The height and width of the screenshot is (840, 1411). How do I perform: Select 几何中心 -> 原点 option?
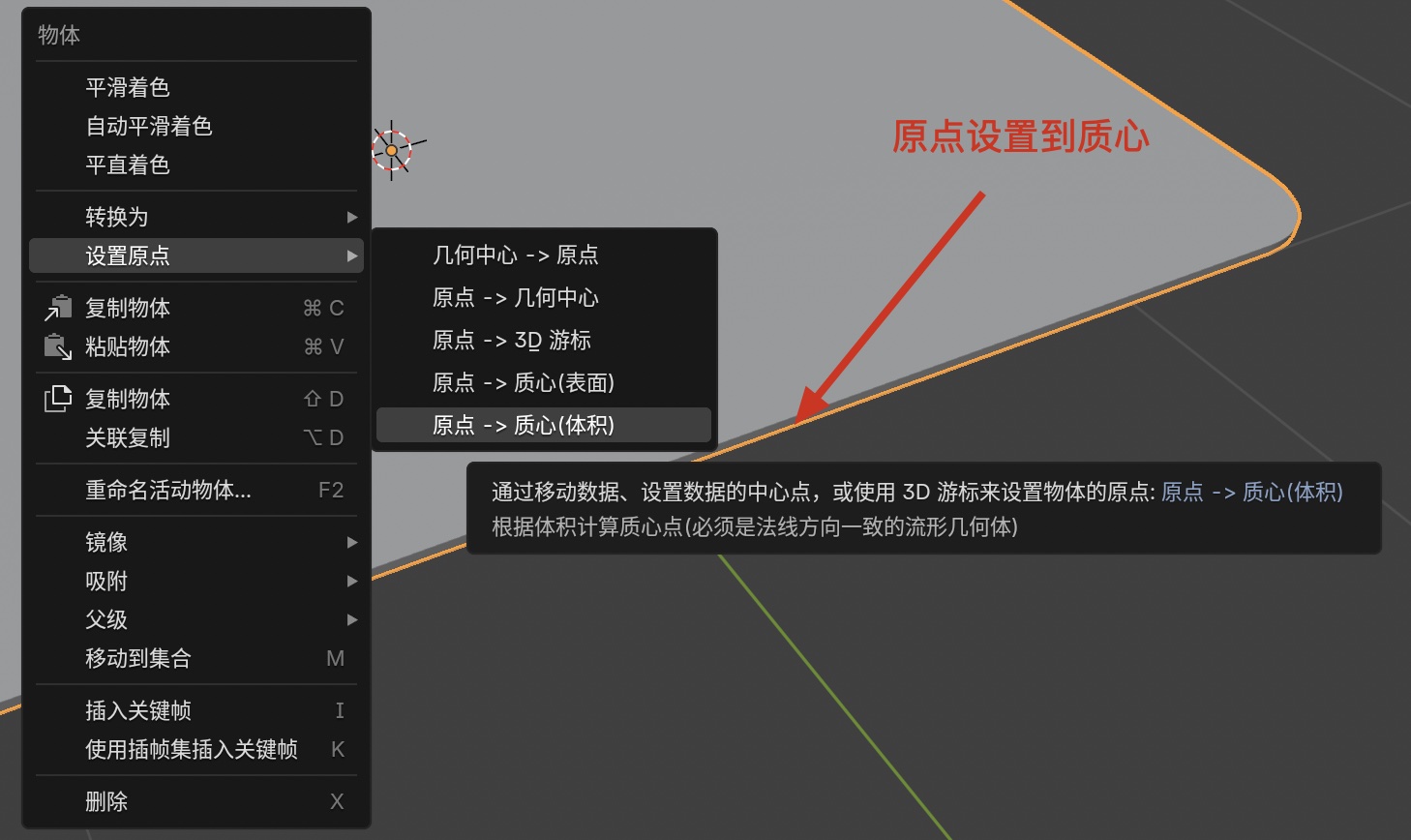[516, 255]
